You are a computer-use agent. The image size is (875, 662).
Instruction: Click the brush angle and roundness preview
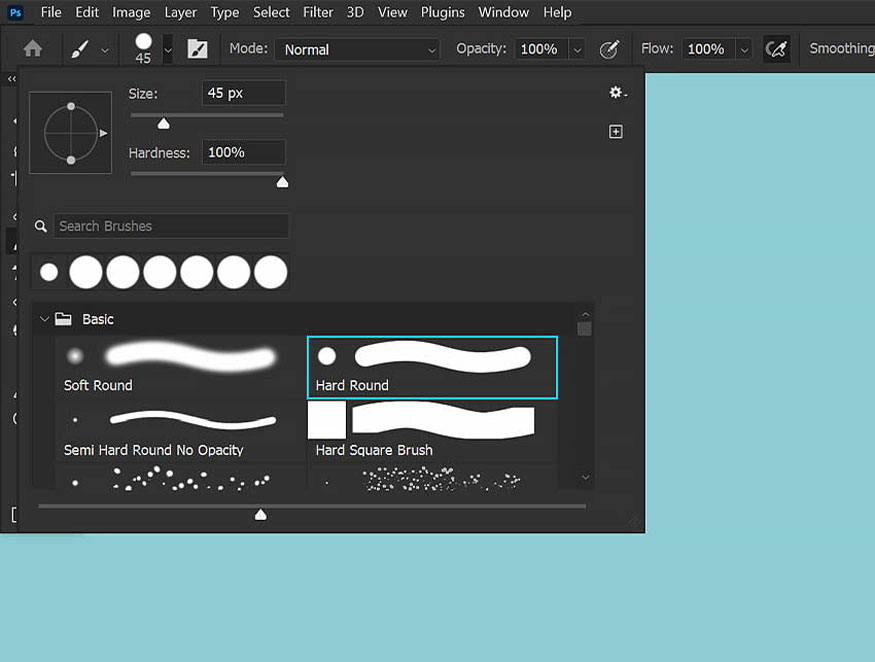(70, 133)
